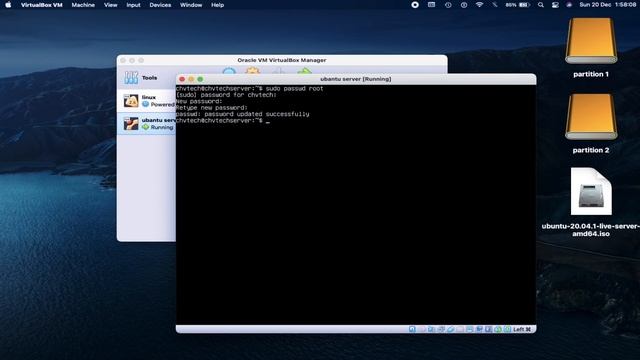Activate Siri from the menu bar
The width and height of the screenshot is (640, 360).
[569, 5]
